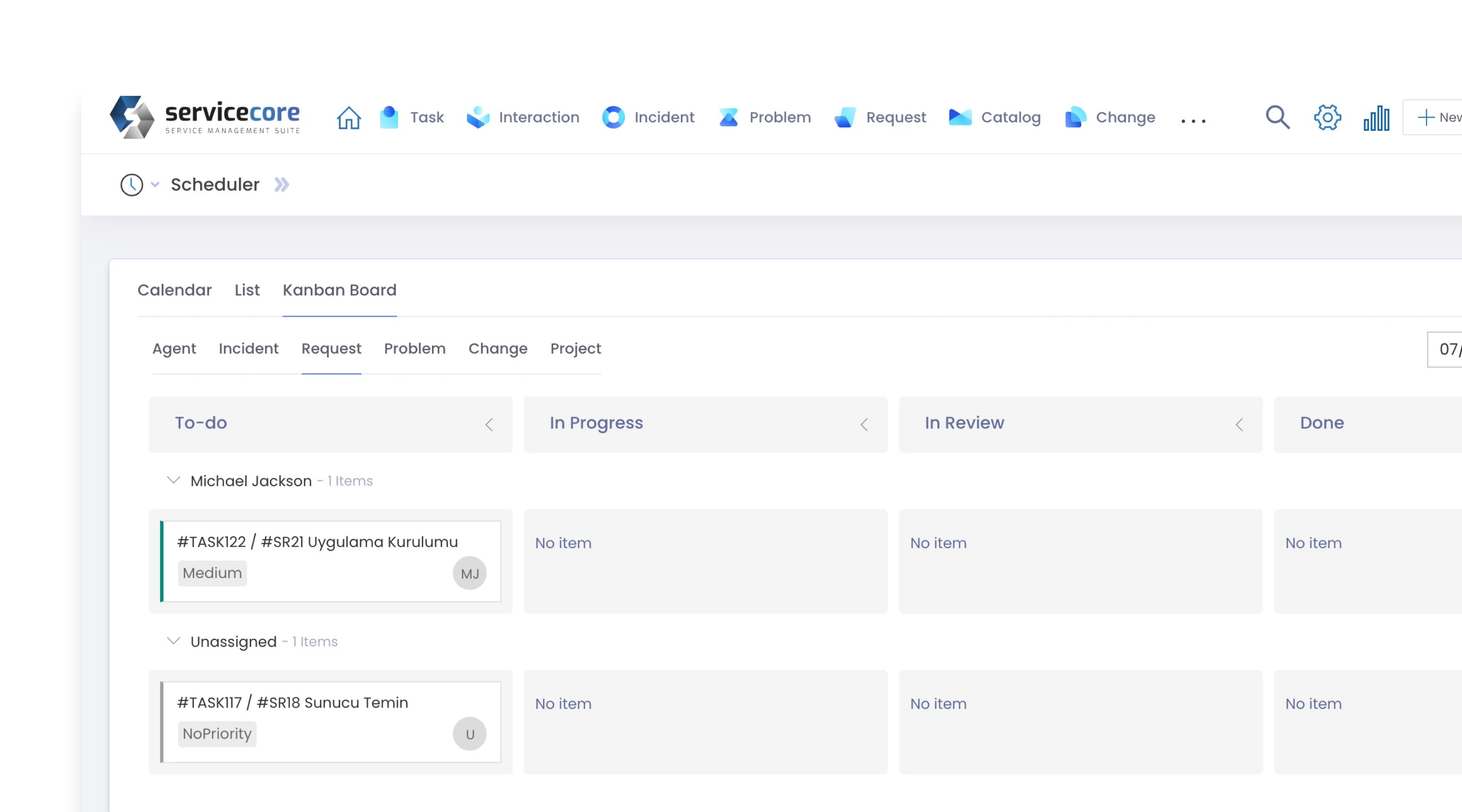Select the Kanban Board tab
1462x812 pixels.
point(340,290)
